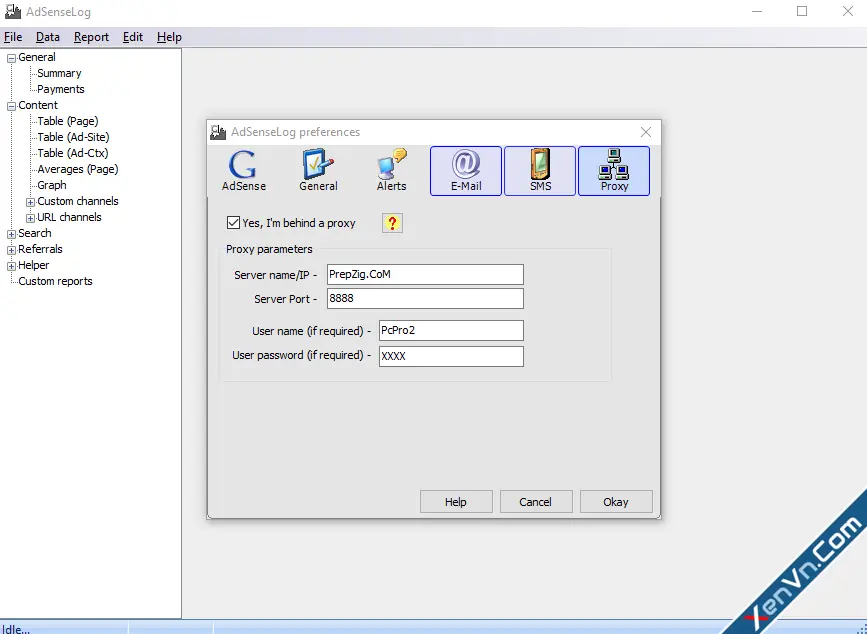The image size is (867, 634).
Task: Select Averages (Page) tree item
Action: [78, 169]
